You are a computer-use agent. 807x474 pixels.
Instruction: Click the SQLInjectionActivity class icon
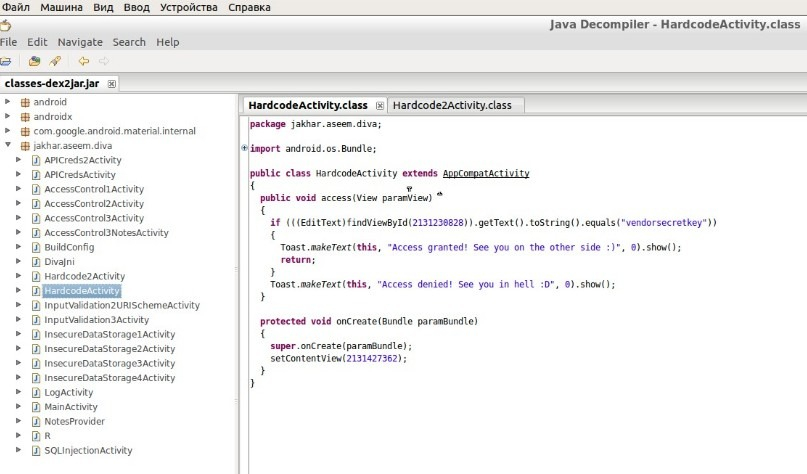[36, 450]
